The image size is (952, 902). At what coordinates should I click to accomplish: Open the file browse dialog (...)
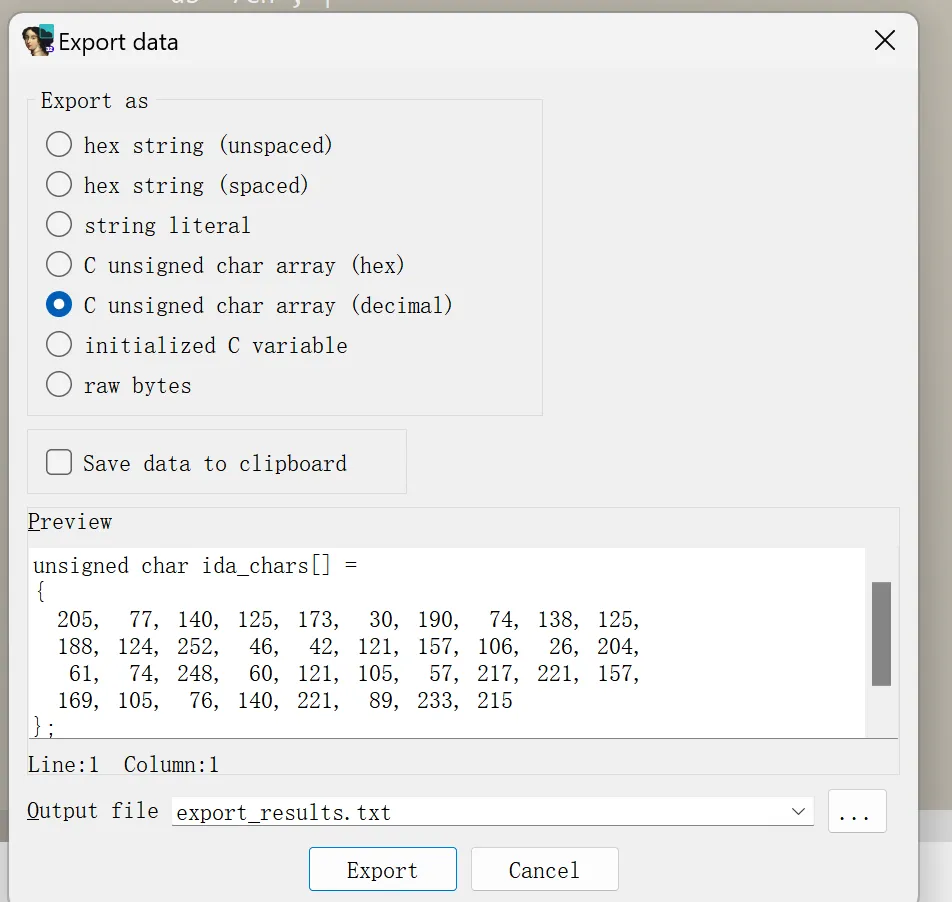click(856, 812)
